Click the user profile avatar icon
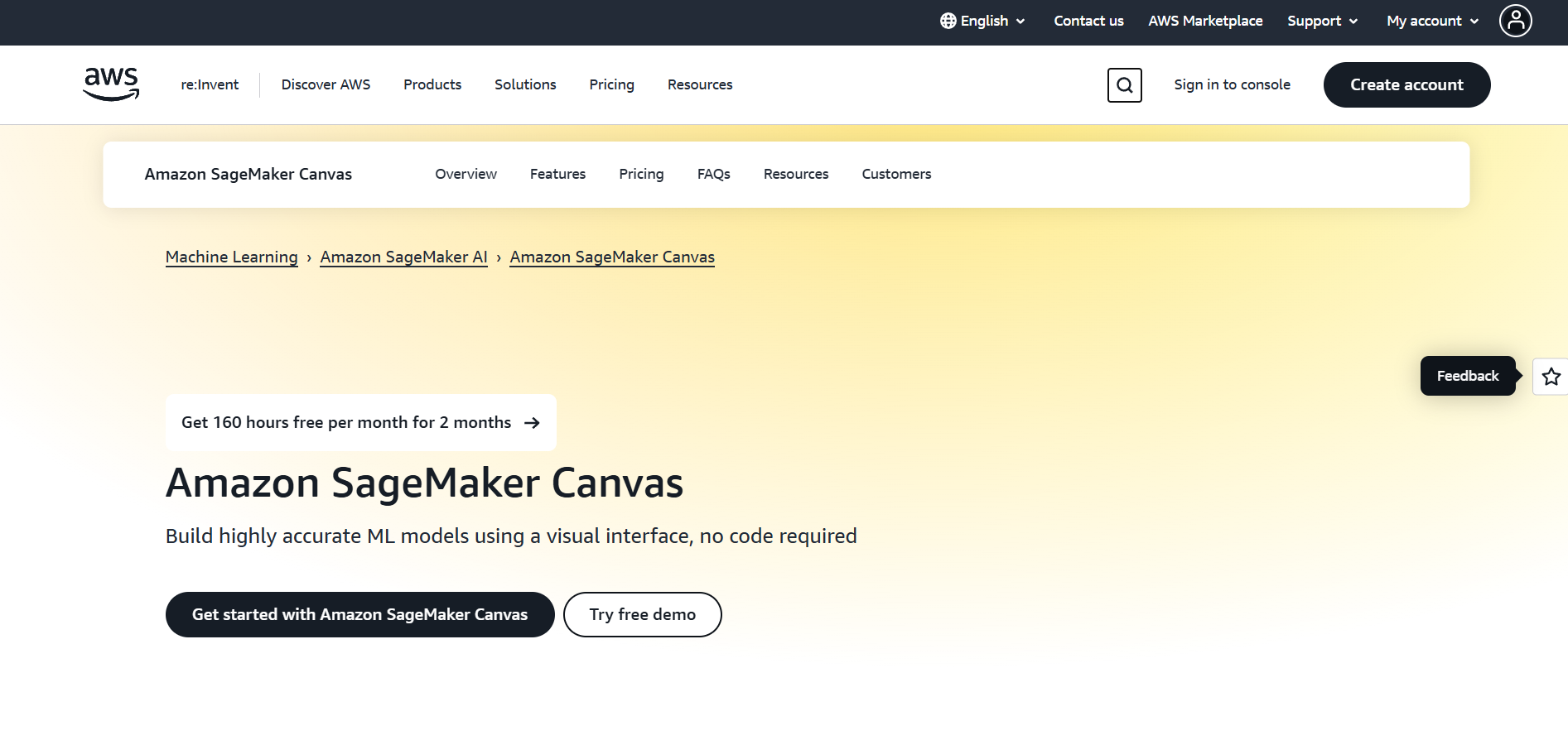This screenshot has height=745, width=1568. tap(1515, 21)
